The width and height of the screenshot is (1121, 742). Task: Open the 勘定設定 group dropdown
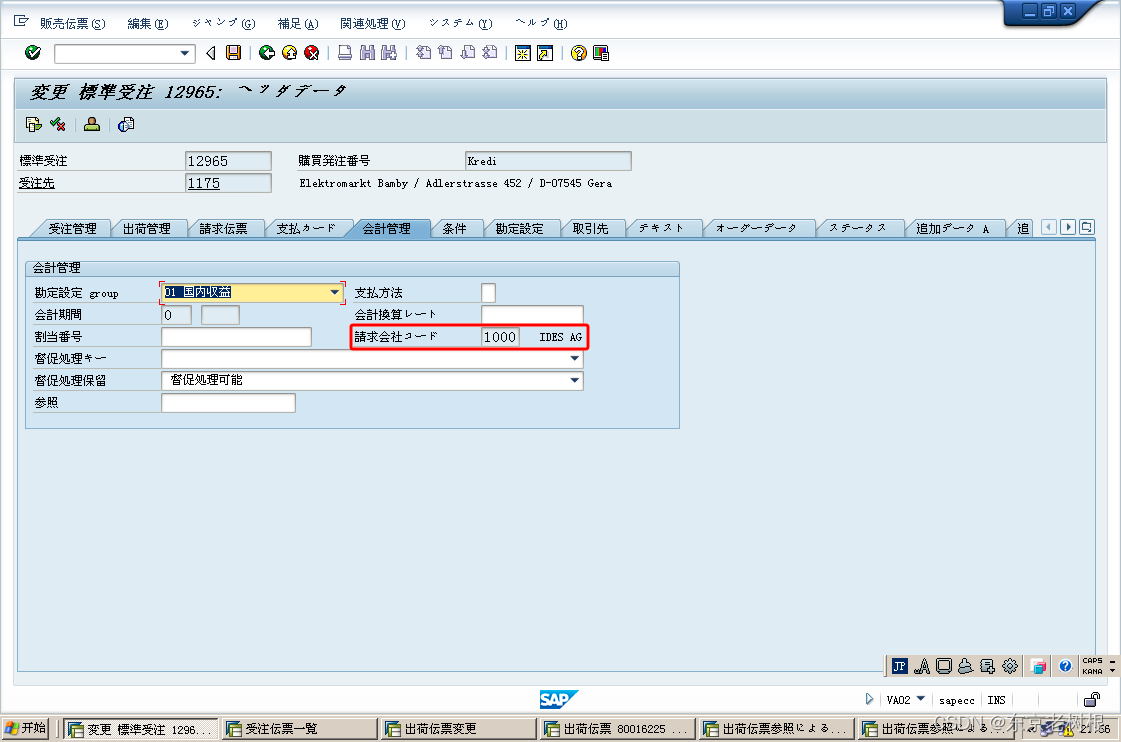tap(335, 292)
